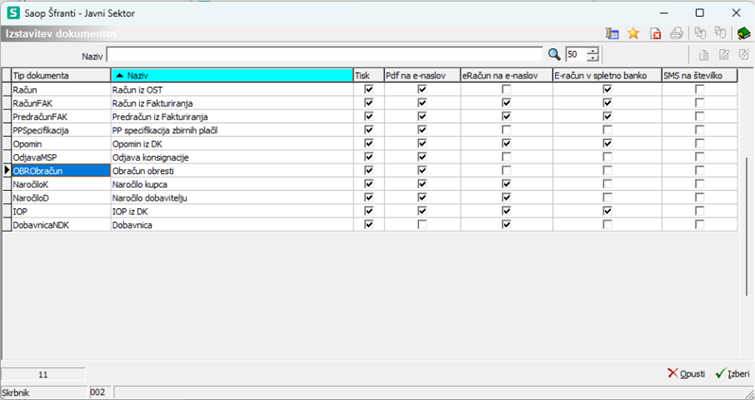This screenshot has width=755, height=400.
Task: Select the Opomin document type cell
Action: tap(61, 143)
